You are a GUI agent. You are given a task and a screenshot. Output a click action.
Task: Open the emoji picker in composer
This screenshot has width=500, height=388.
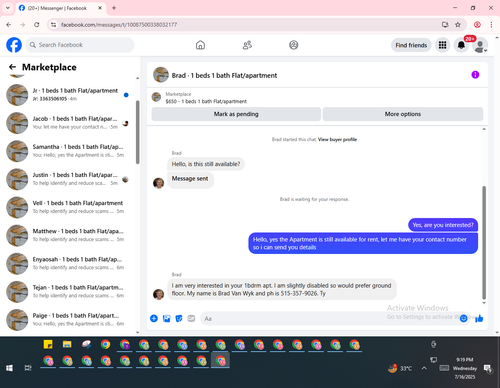[463, 319]
